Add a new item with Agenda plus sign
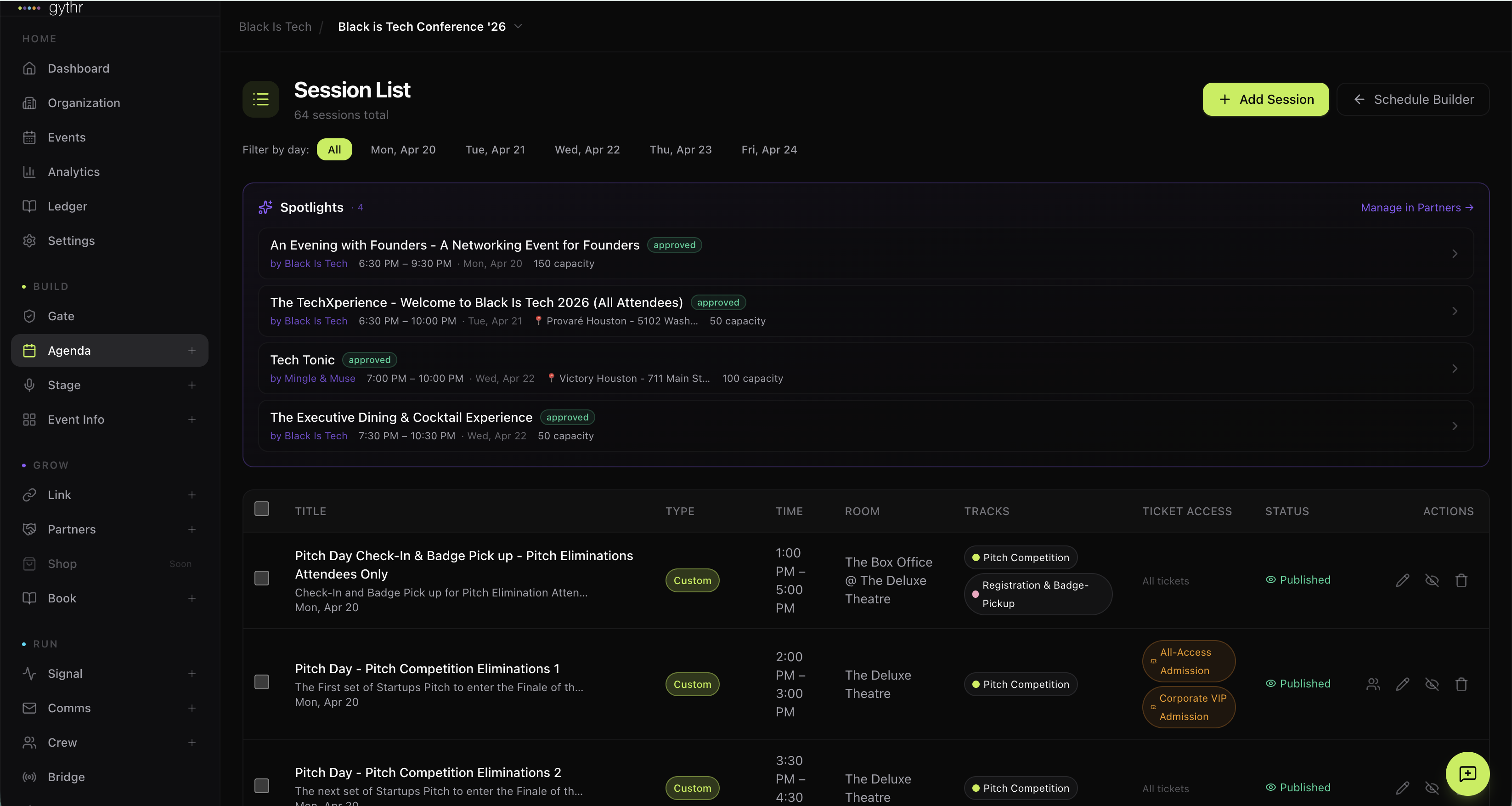 (192, 351)
